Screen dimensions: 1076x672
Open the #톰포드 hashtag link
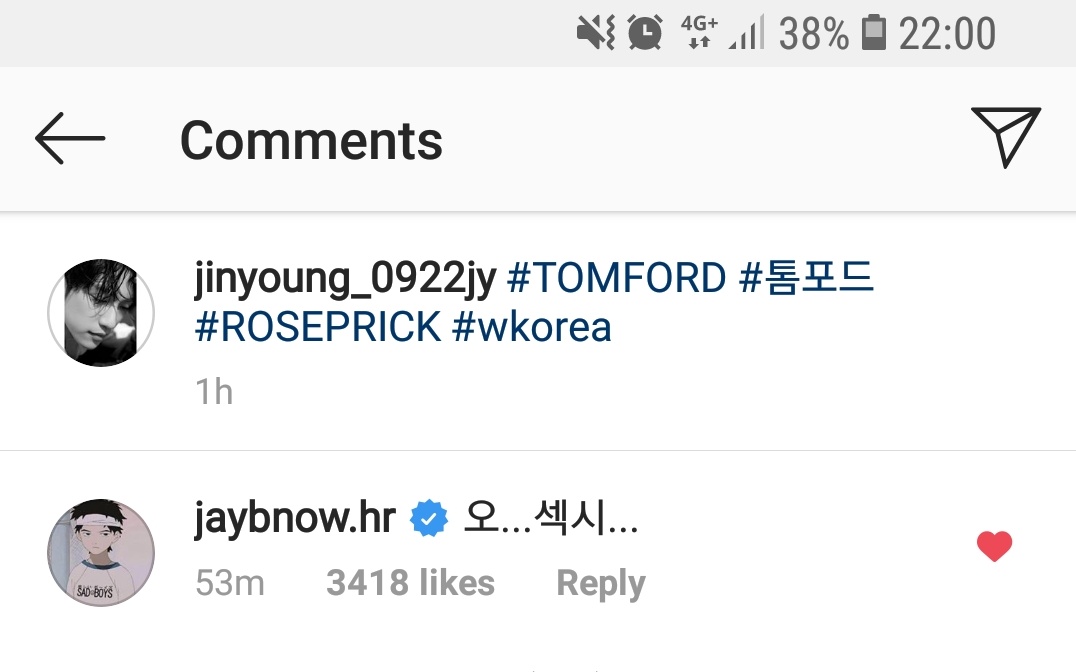click(806, 277)
